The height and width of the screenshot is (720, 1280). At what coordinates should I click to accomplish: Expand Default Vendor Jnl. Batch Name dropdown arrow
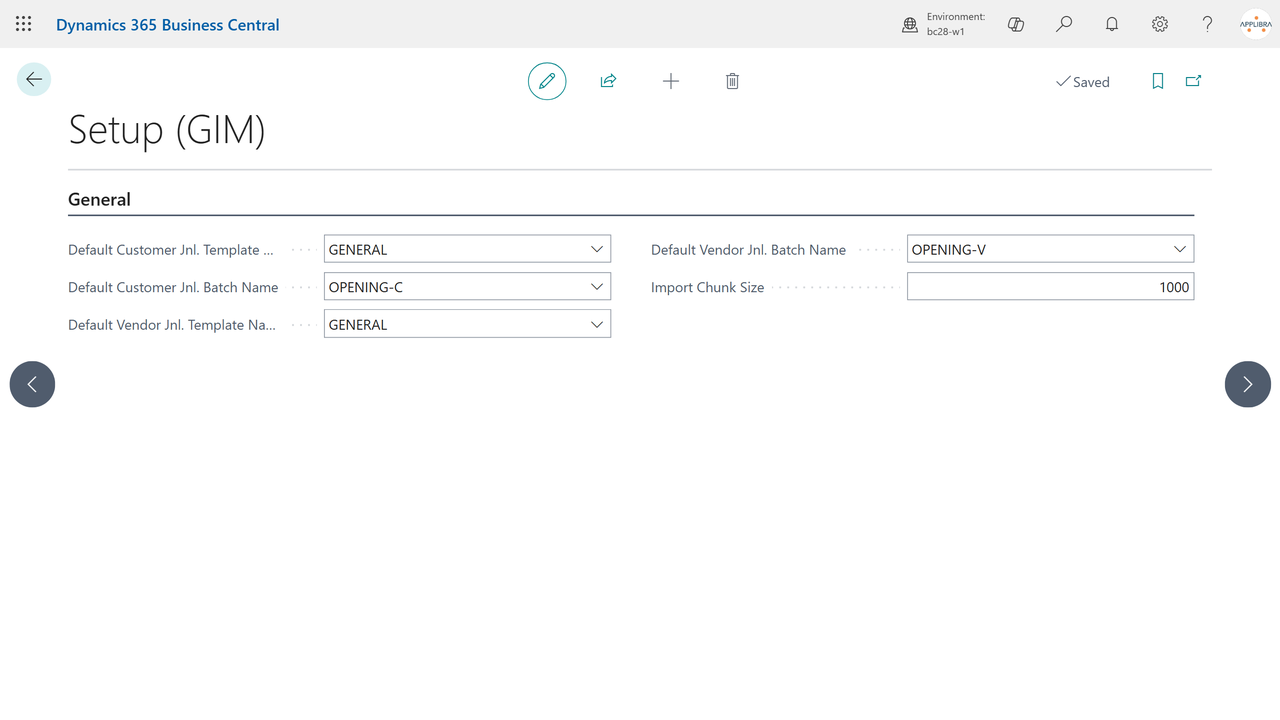[1180, 249]
